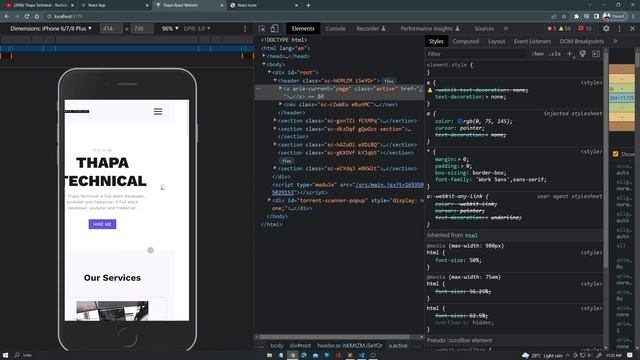Switch to the Recorder panel
Image resolution: width=640 pixels, height=360 pixels.
371,29
